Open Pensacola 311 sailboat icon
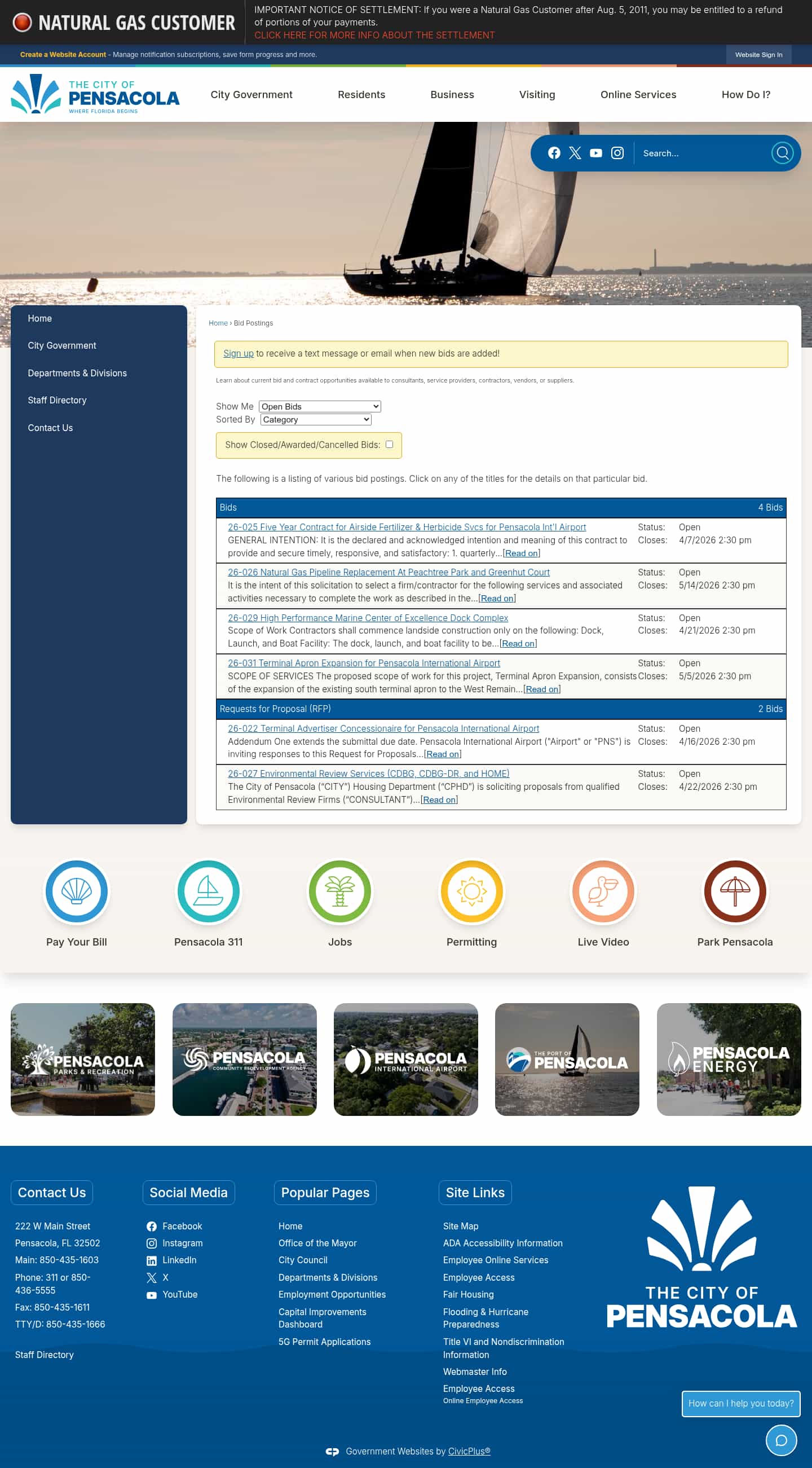Viewport: 812px width, 1468px height. [208, 891]
